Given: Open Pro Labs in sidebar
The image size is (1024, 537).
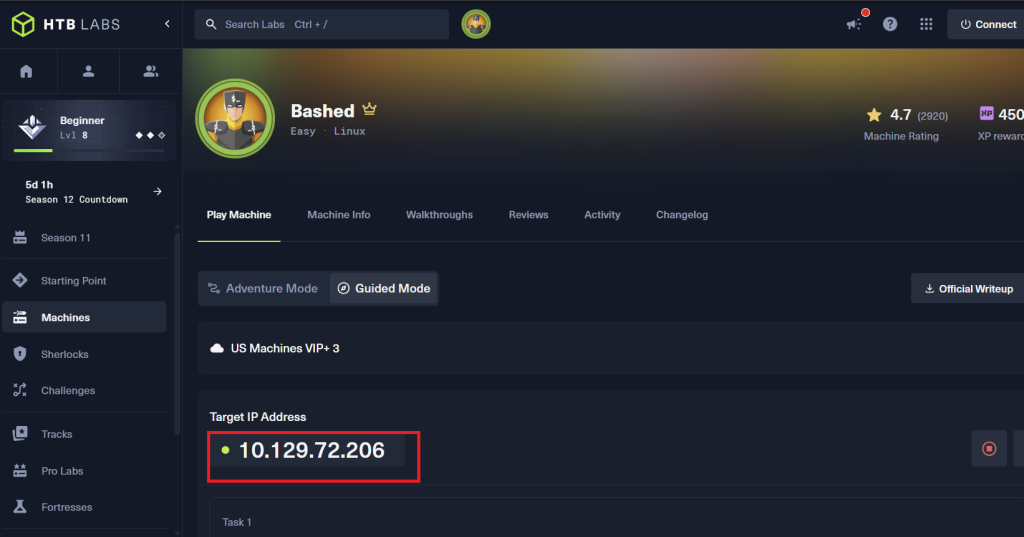Looking at the screenshot, I should click(84, 471).
